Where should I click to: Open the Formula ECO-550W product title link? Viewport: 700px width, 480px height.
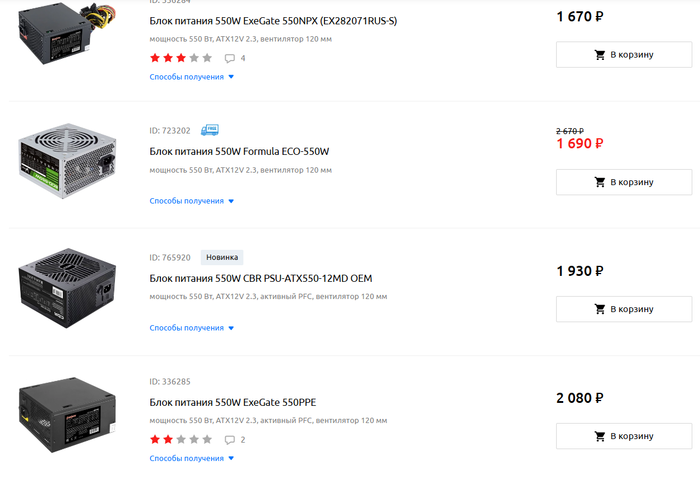tap(239, 152)
